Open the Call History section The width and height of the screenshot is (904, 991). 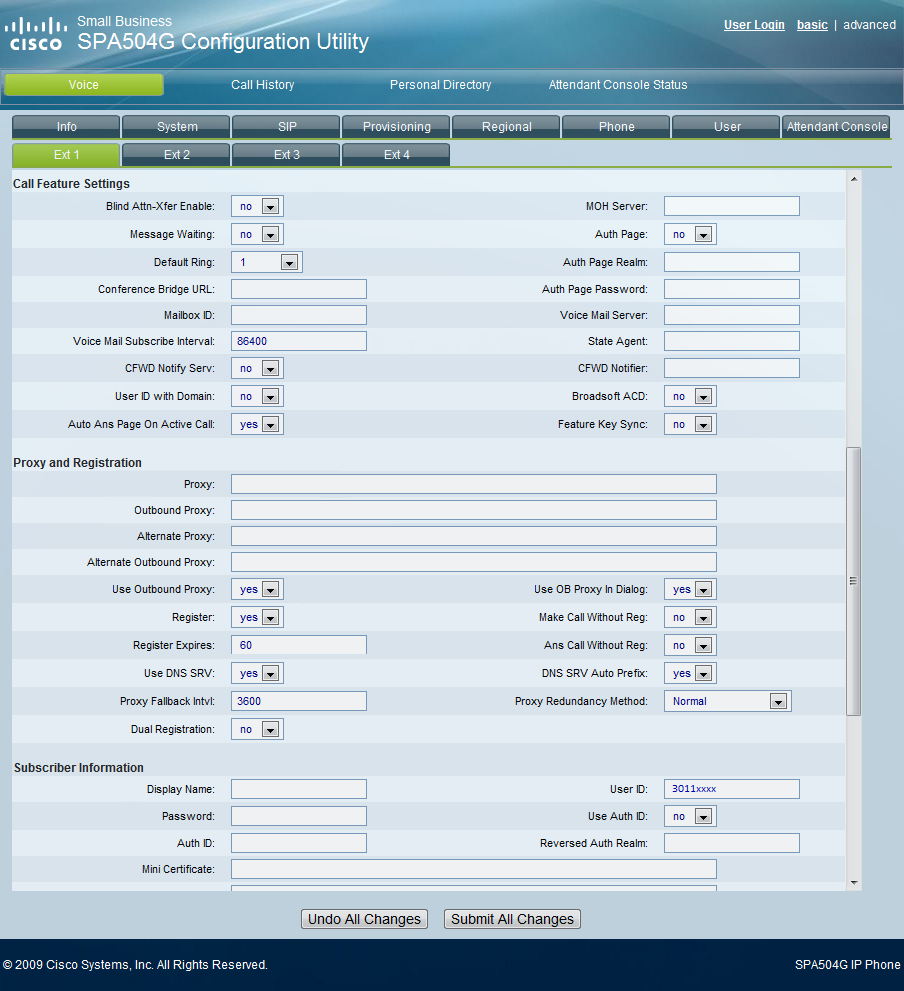[262, 85]
